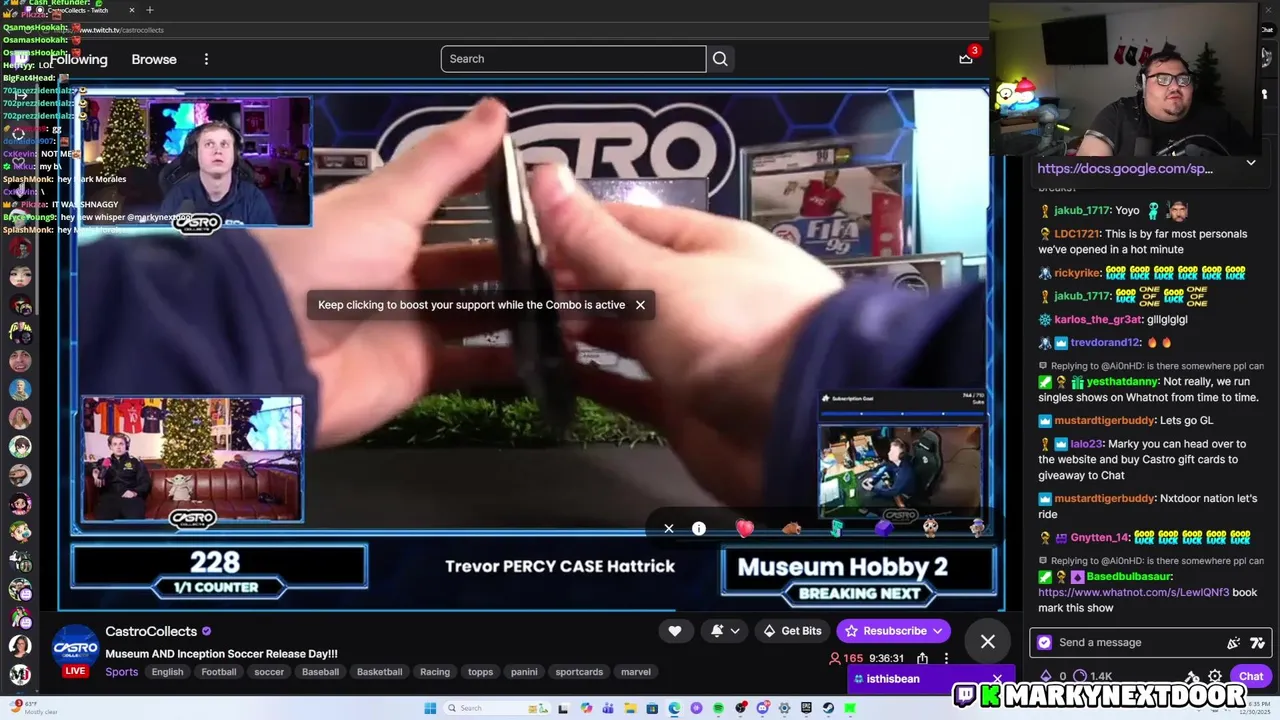Toggle the heart follow button
The width and height of the screenshot is (1280, 720).
tap(675, 631)
